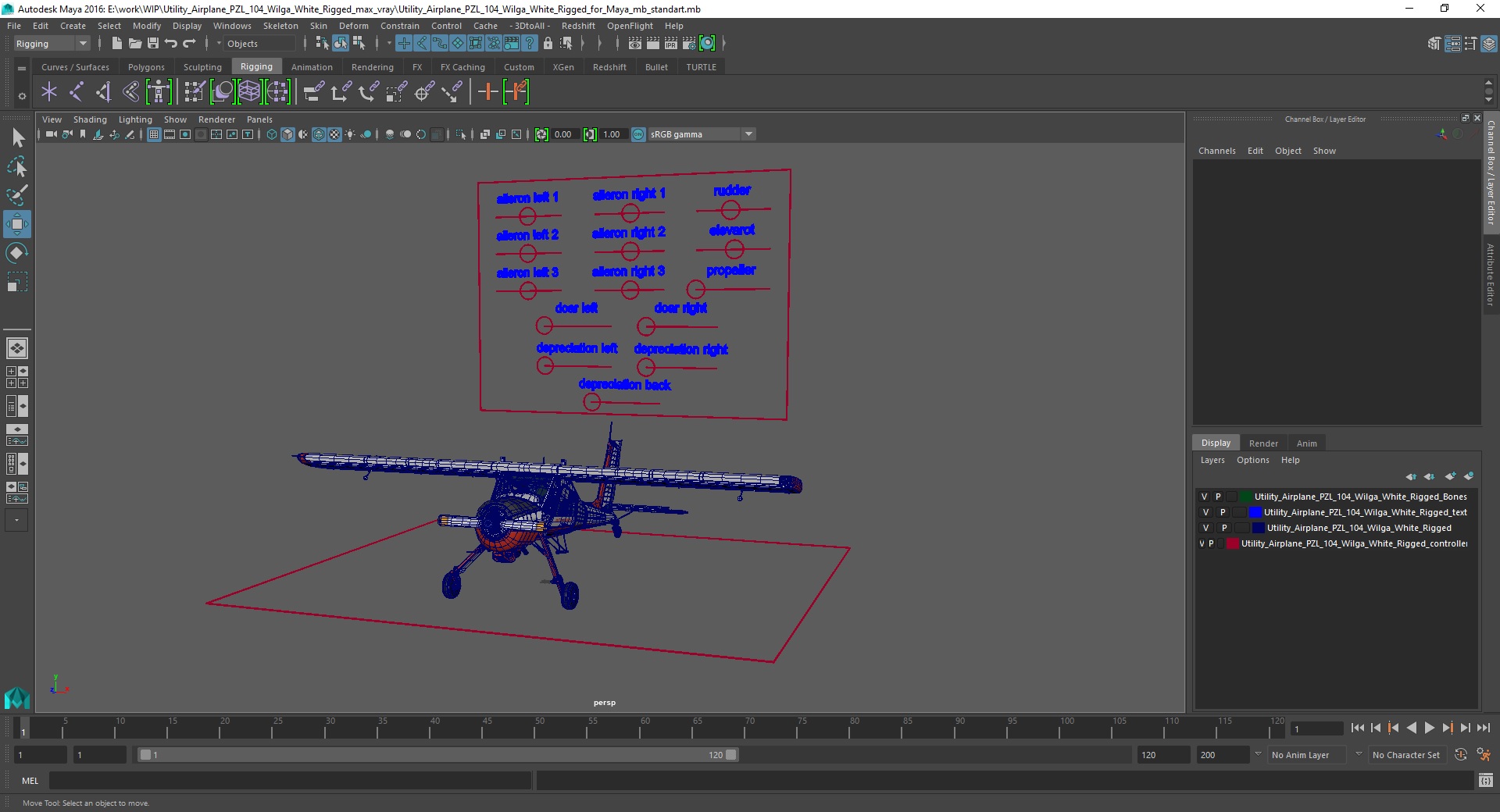The width and height of the screenshot is (1500, 812).
Task: Pick the Scale tool
Action: (17, 281)
